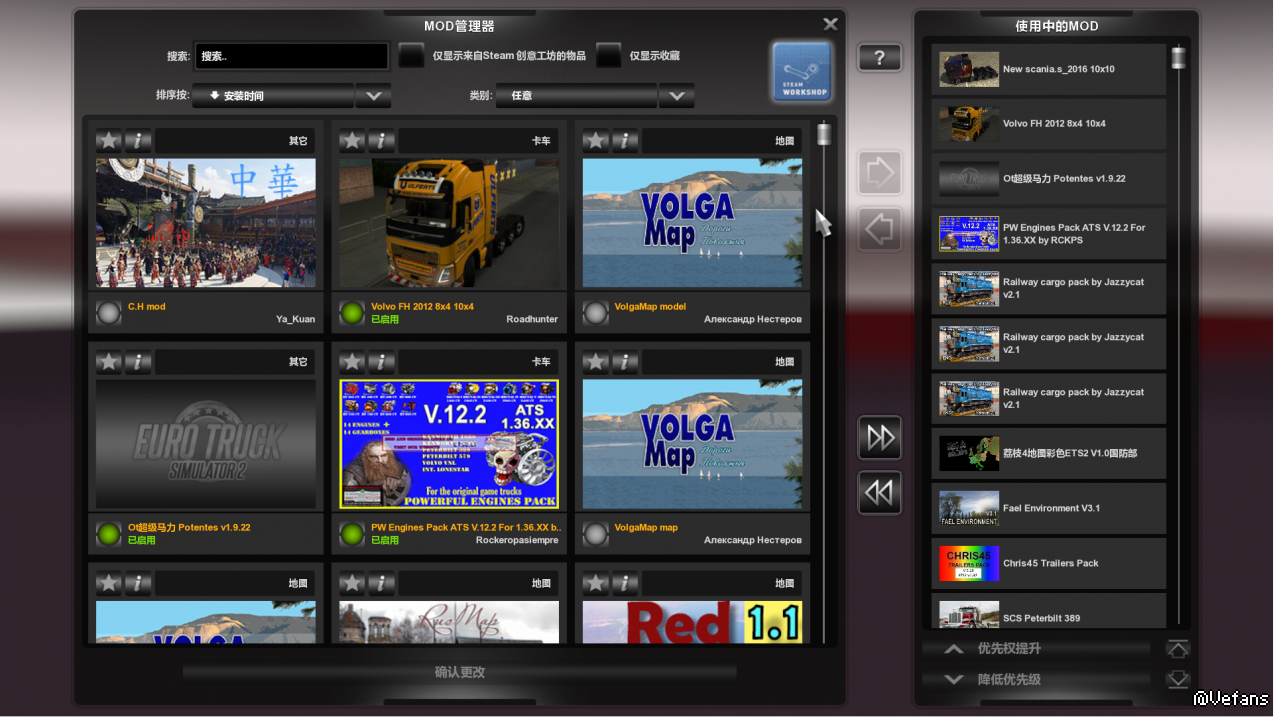Click the sort dropdown arrow button
The width and height of the screenshot is (1281, 719).
pos(373,96)
